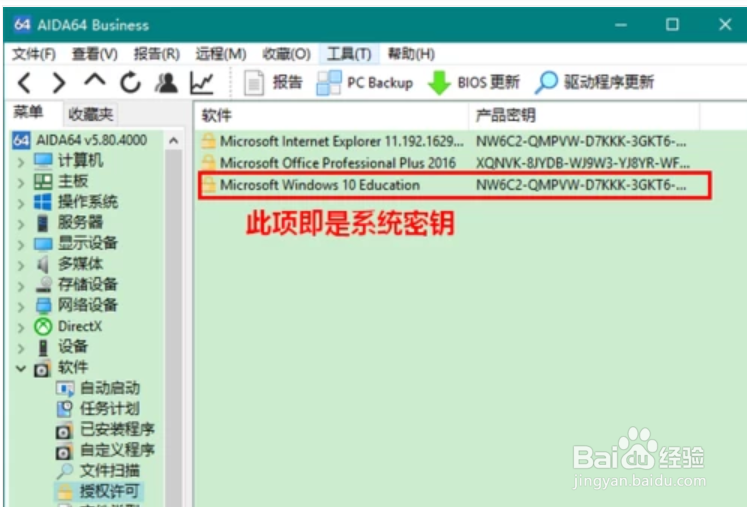Select the DirectX Xbox logo icon
Image resolution: width=747 pixels, height=507 pixels.
coord(43,326)
